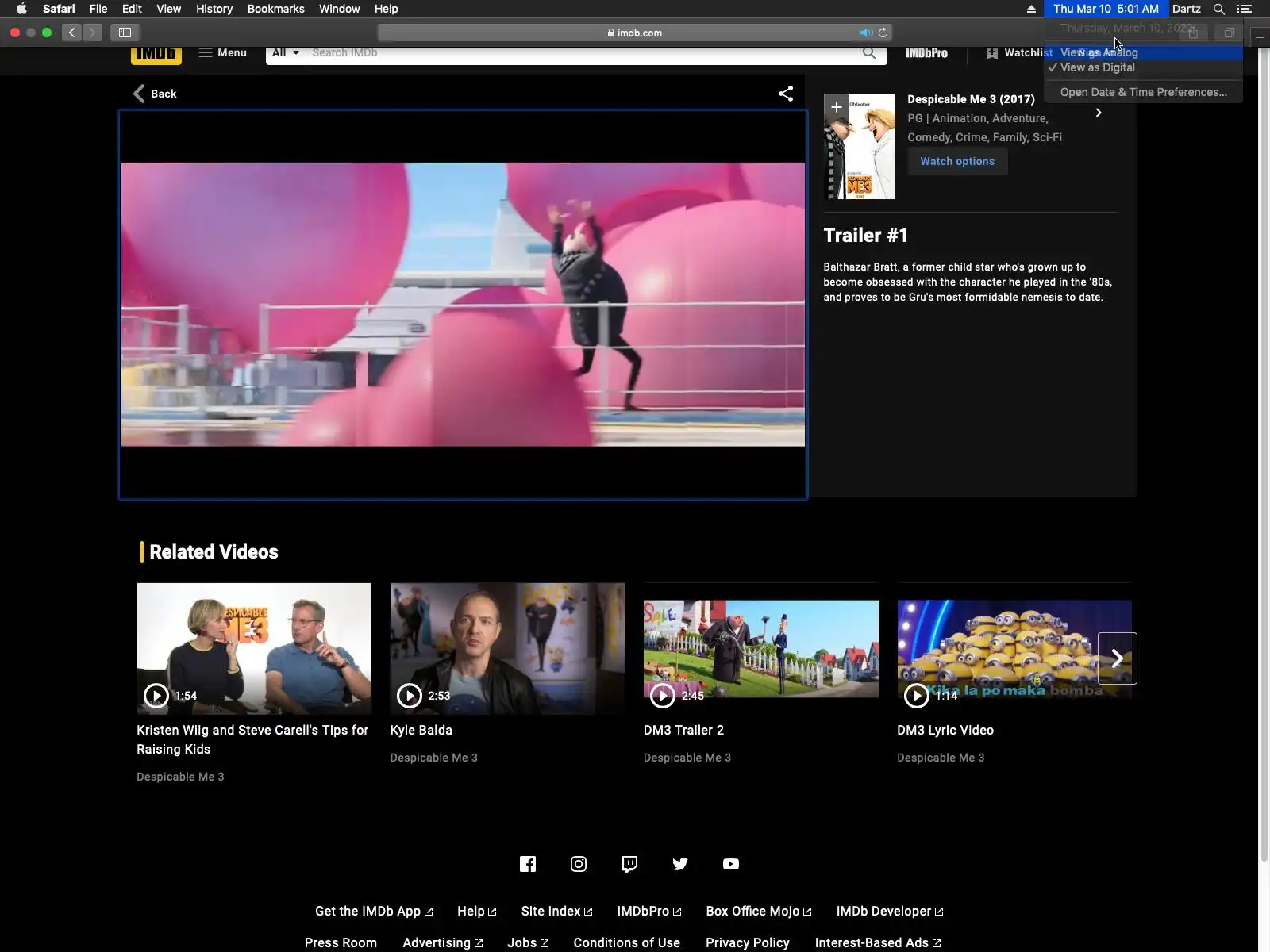Reload the imdb.com page

click(x=883, y=33)
